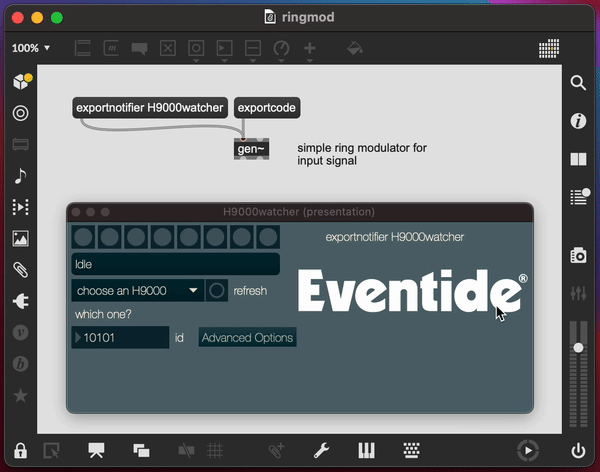Add a comment box from top toolbar
The height and width of the screenshot is (472, 600).
[x=139, y=49]
